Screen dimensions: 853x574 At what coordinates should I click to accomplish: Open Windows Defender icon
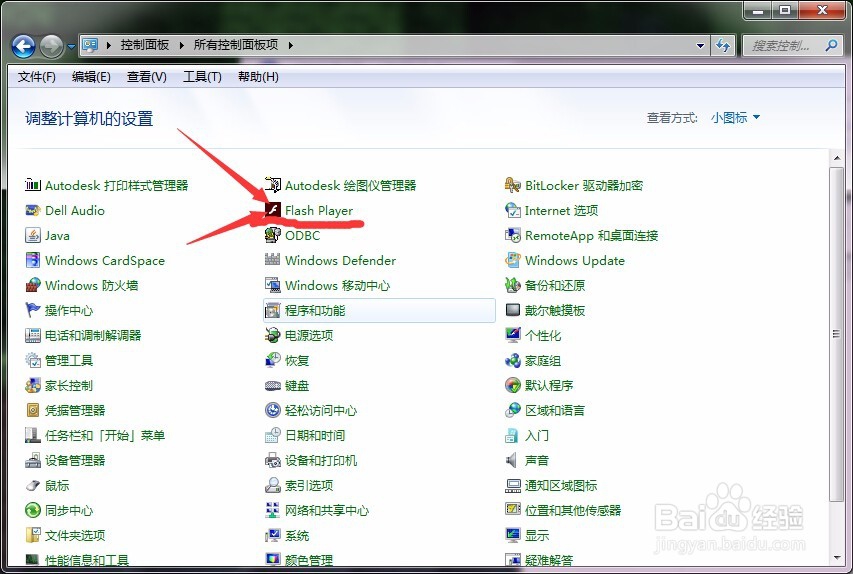(x=273, y=260)
